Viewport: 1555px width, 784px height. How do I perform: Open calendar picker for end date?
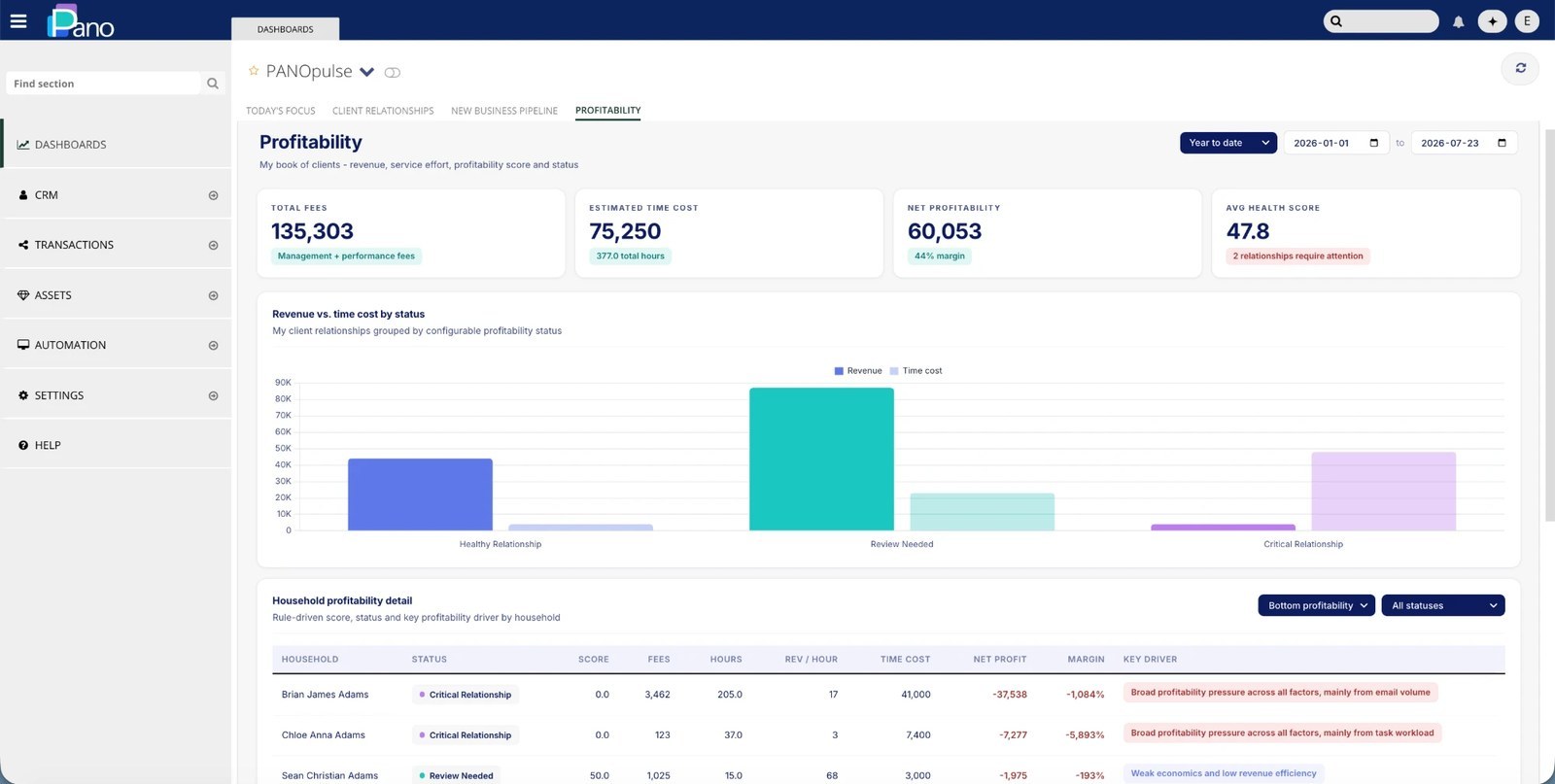pos(1502,143)
